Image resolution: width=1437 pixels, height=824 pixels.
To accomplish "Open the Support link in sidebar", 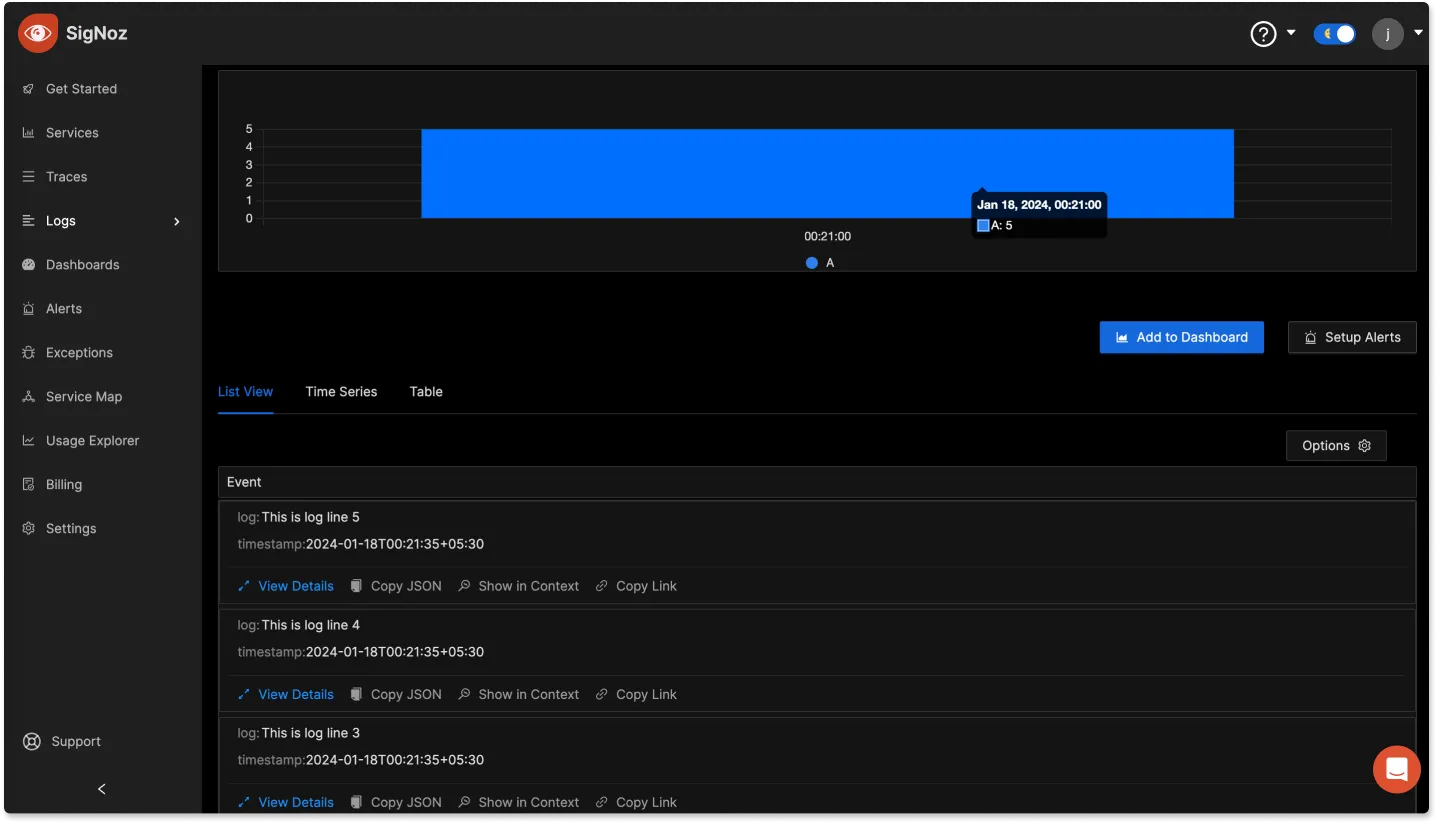I will pos(76,742).
